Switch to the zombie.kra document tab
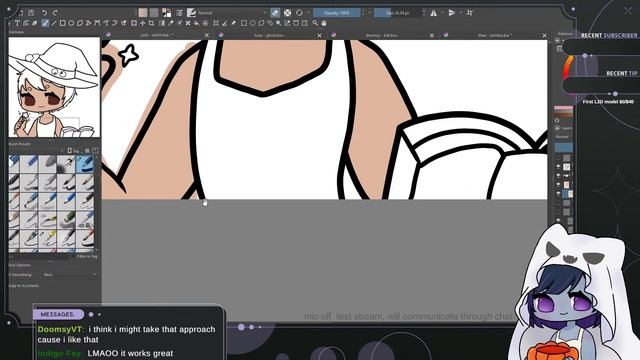640x360 pixels. (x=495, y=36)
